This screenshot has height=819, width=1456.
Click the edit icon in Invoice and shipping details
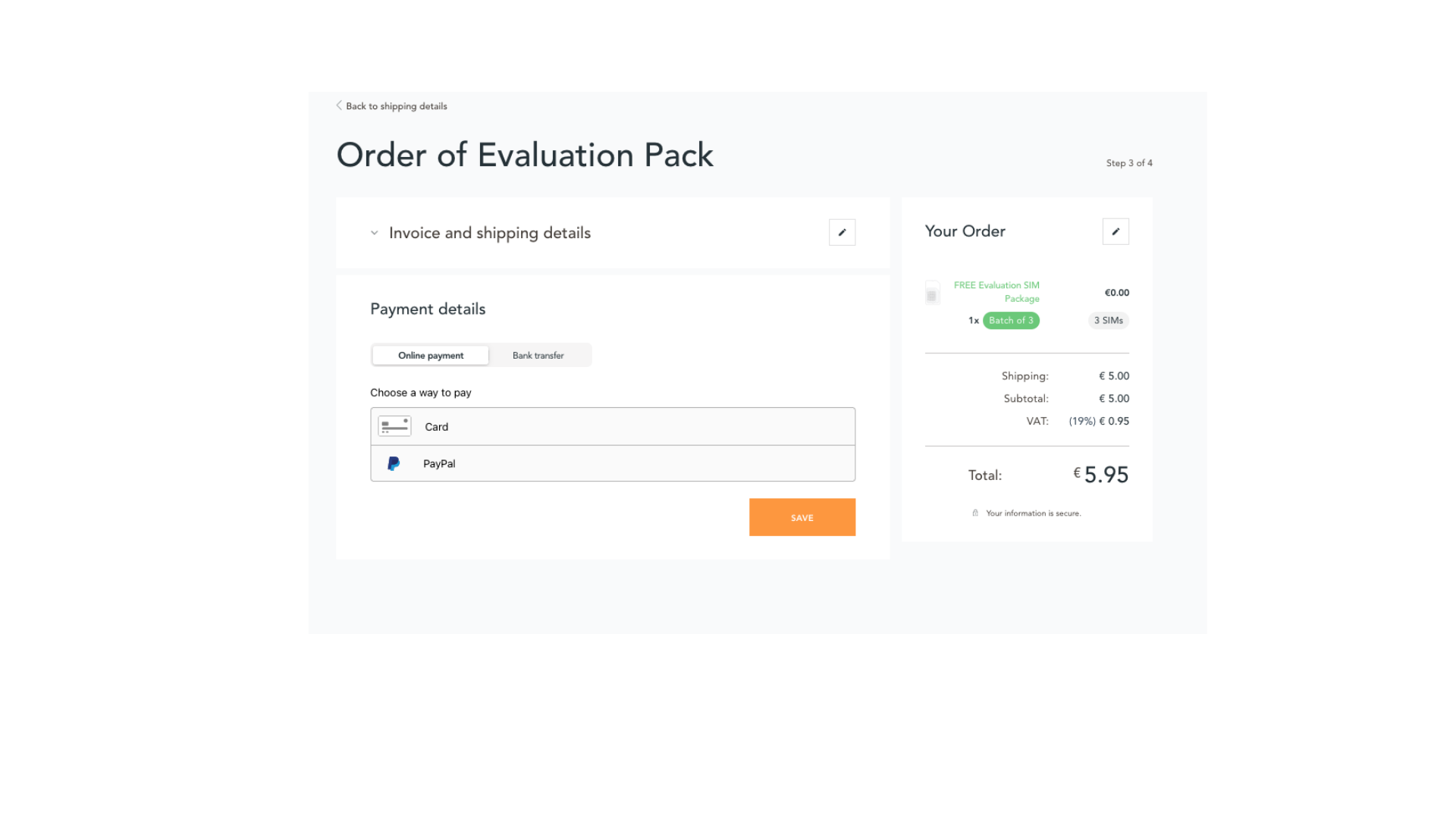click(842, 232)
